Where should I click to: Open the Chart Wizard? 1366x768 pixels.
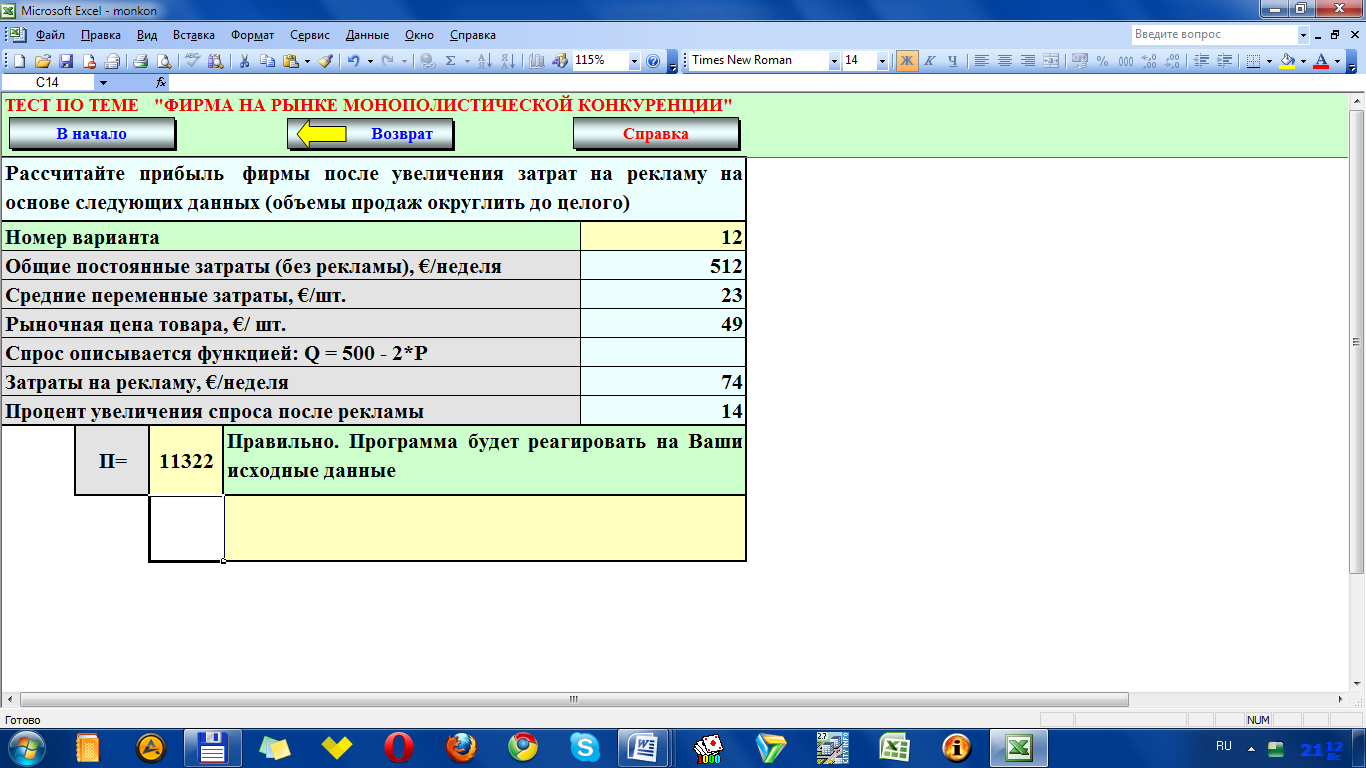pos(537,61)
